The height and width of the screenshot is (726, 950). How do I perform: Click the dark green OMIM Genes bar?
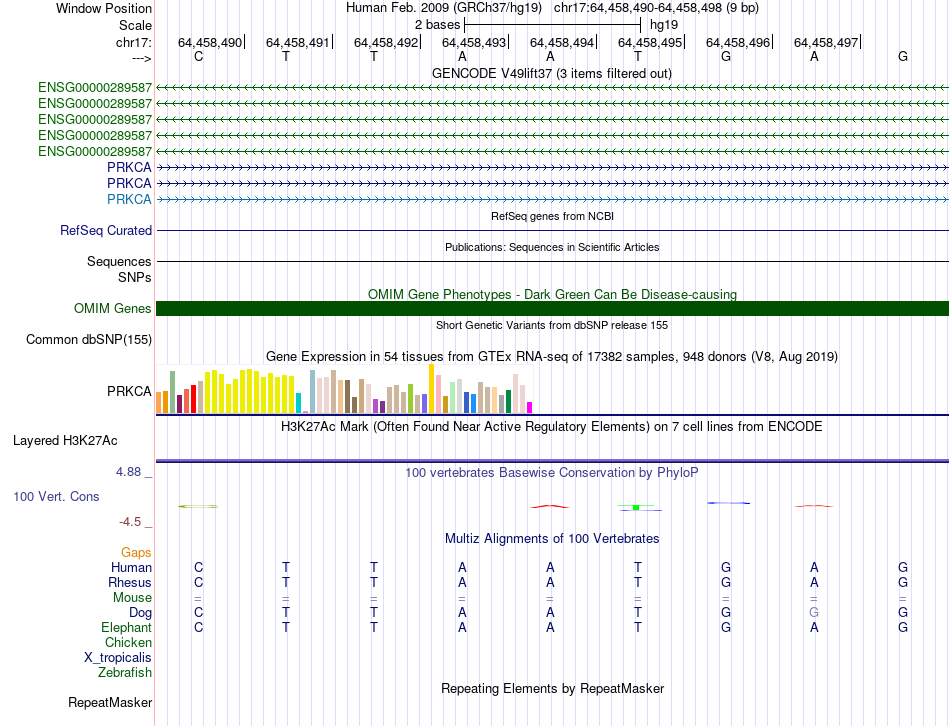click(552, 309)
